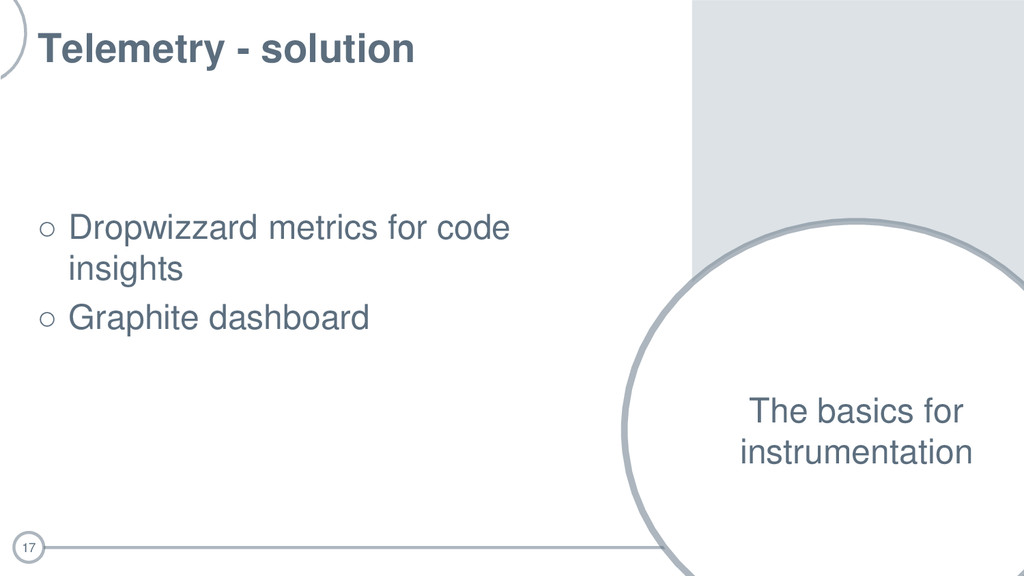Select the slide title 'Telemetry - solution'
Screen dimensions: 1024x576
point(226,49)
